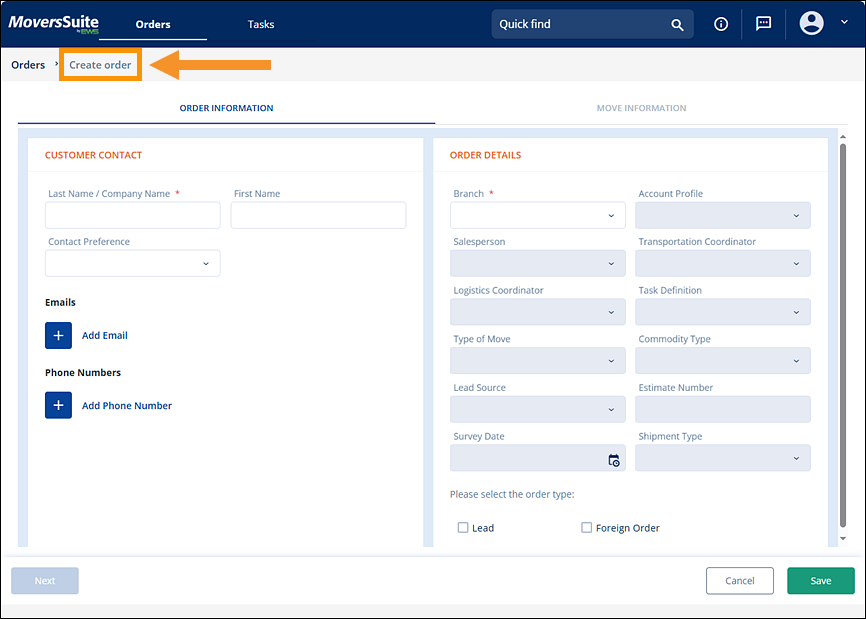Open the chat messages icon
The image size is (866, 619).
click(763, 24)
